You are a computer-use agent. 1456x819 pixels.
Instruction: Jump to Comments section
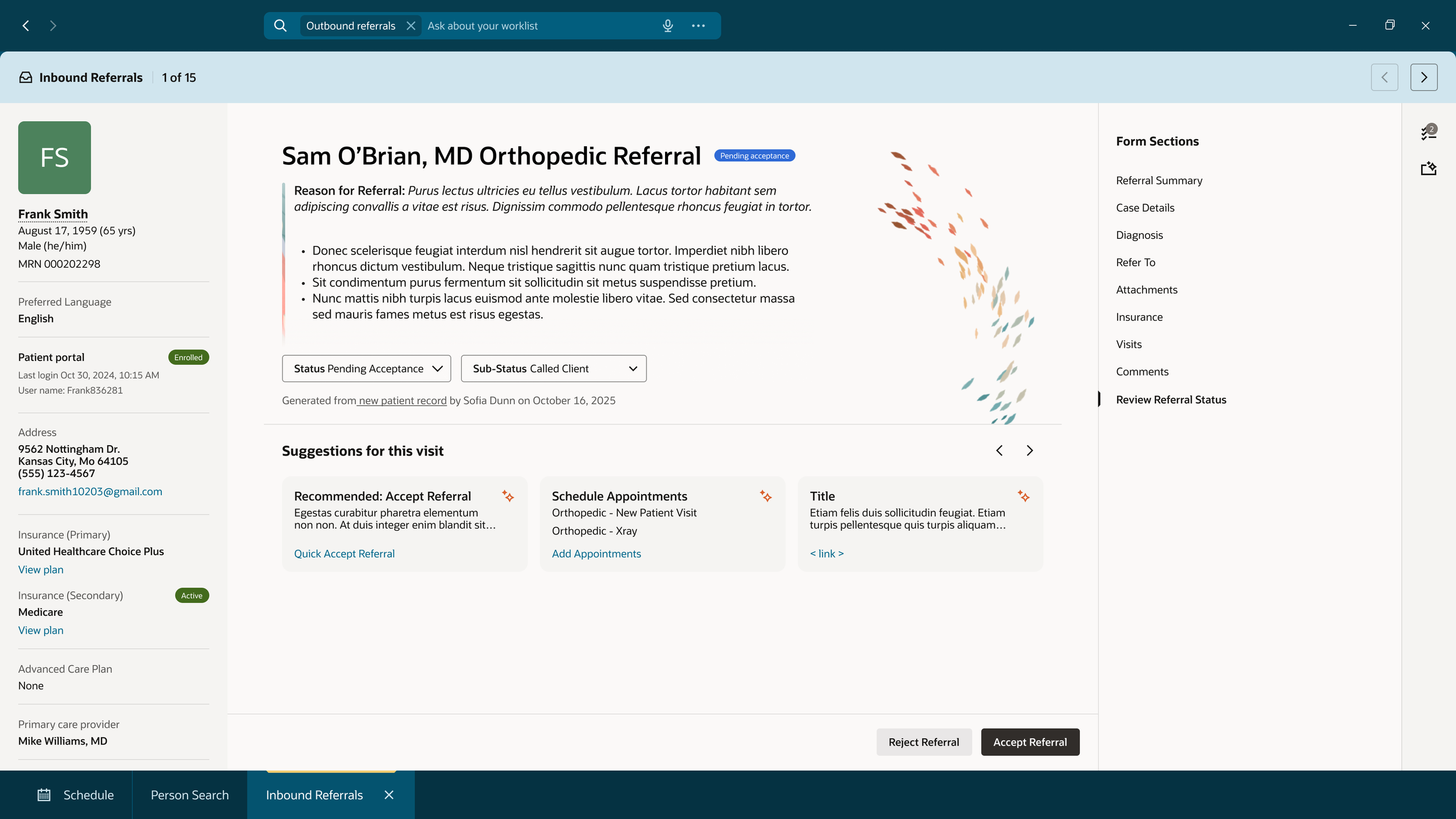pos(1142,372)
